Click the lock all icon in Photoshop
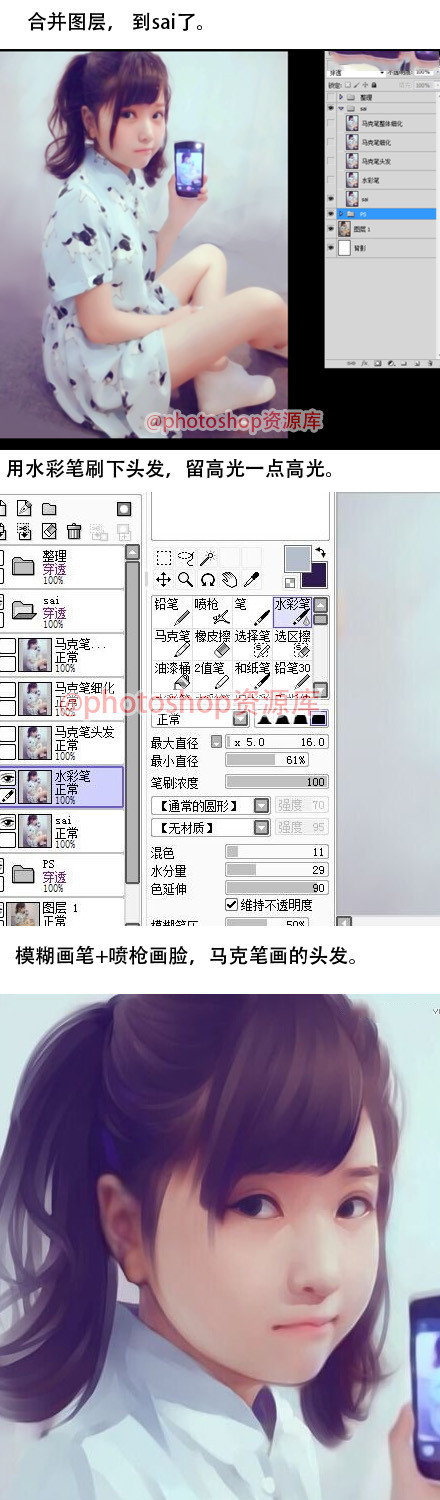Image resolution: width=440 pixels, height=1500 pixels. pyautogui.click(x=374, y=85)
